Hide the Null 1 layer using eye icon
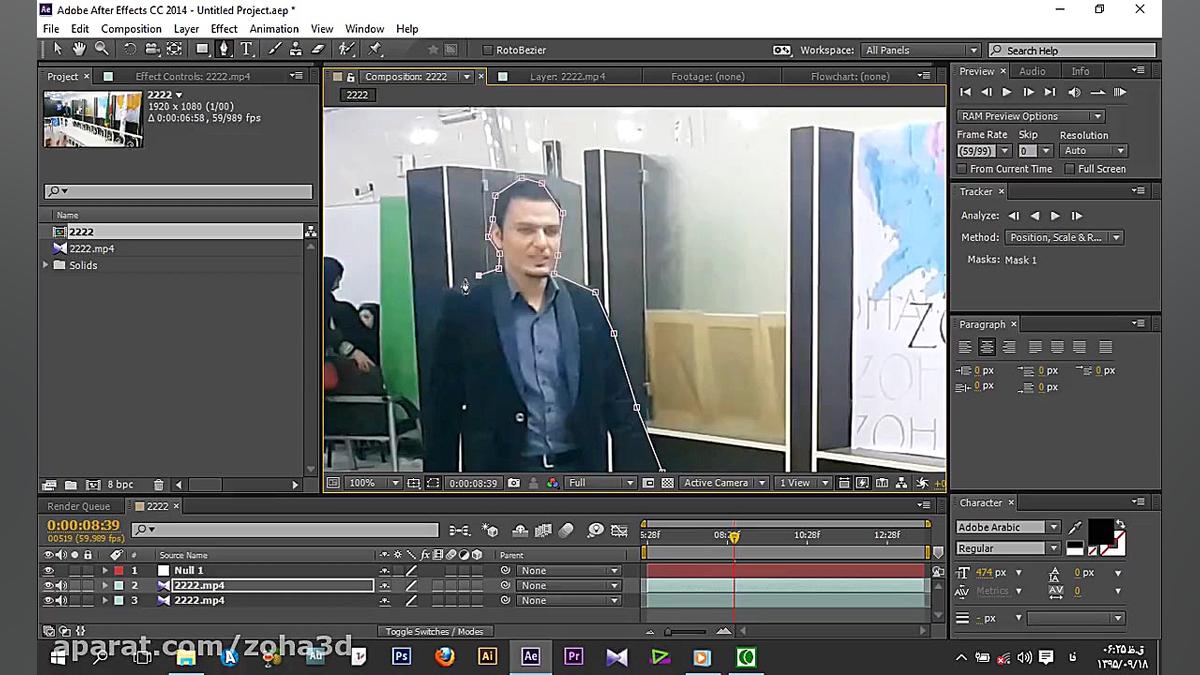Image resolution: width=1200 pixels, height=675 pixels. (48, 570)
